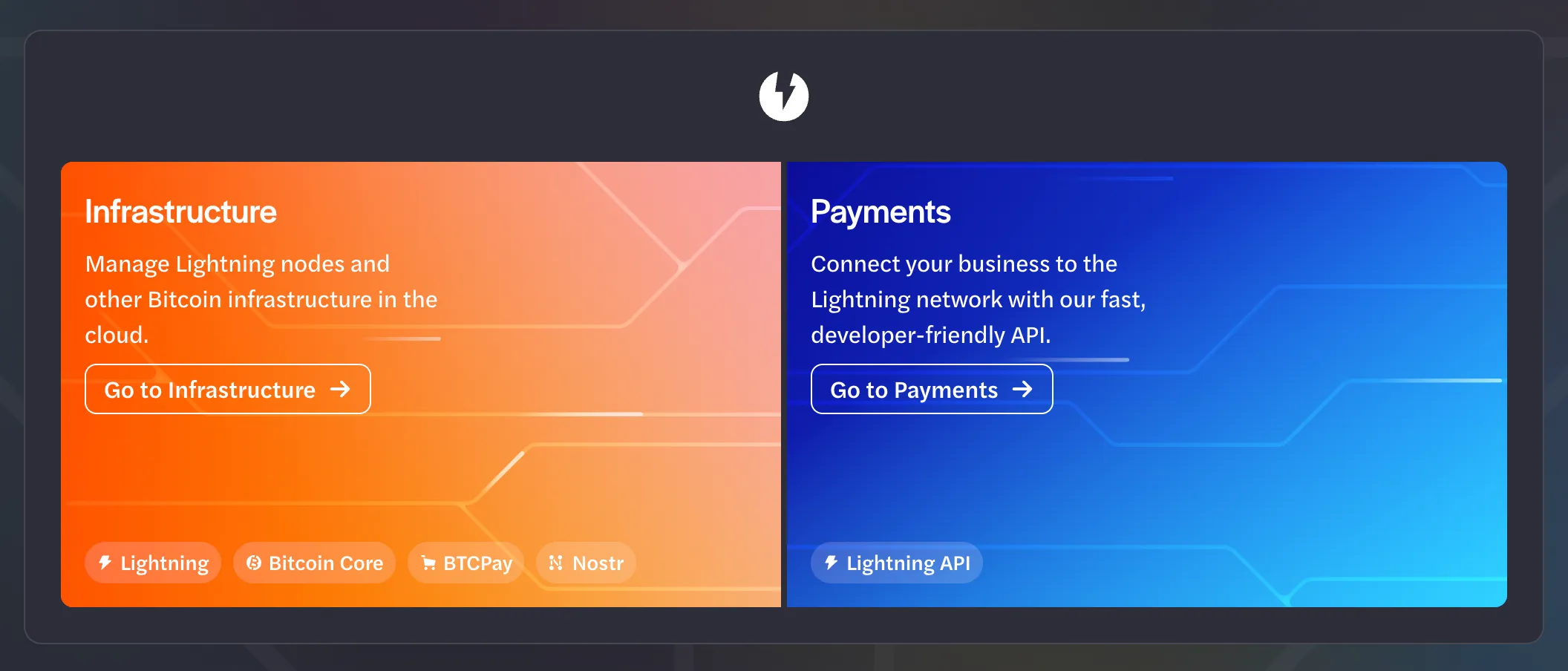This screenshot has width=1568, height=671.
Task: Click the Infrastructure description text
Action: (x=261, y=299)
